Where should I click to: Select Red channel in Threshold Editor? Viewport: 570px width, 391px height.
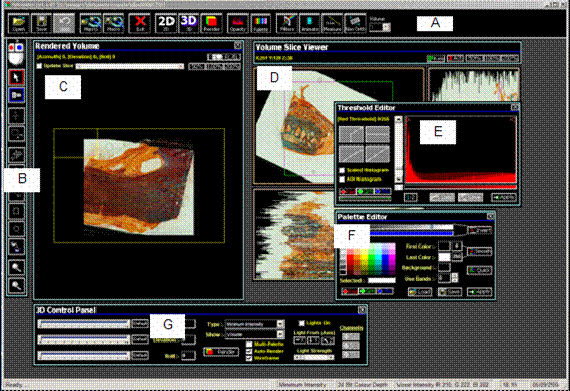[348, 191]
